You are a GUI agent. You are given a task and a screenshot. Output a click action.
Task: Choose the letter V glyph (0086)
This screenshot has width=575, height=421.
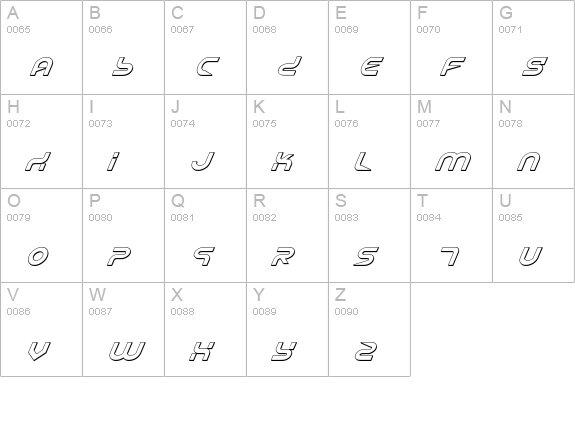pos(39,351)
